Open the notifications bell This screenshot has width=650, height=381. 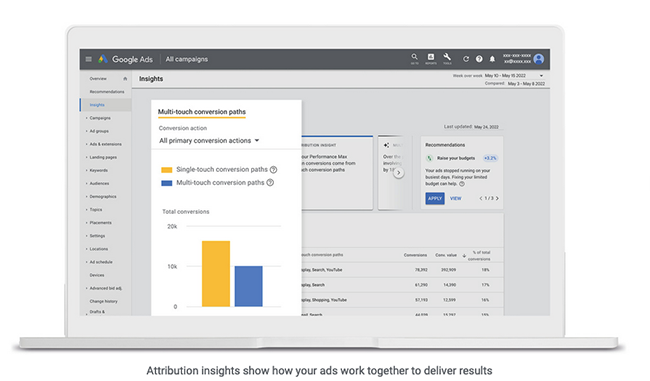point(492,59)
